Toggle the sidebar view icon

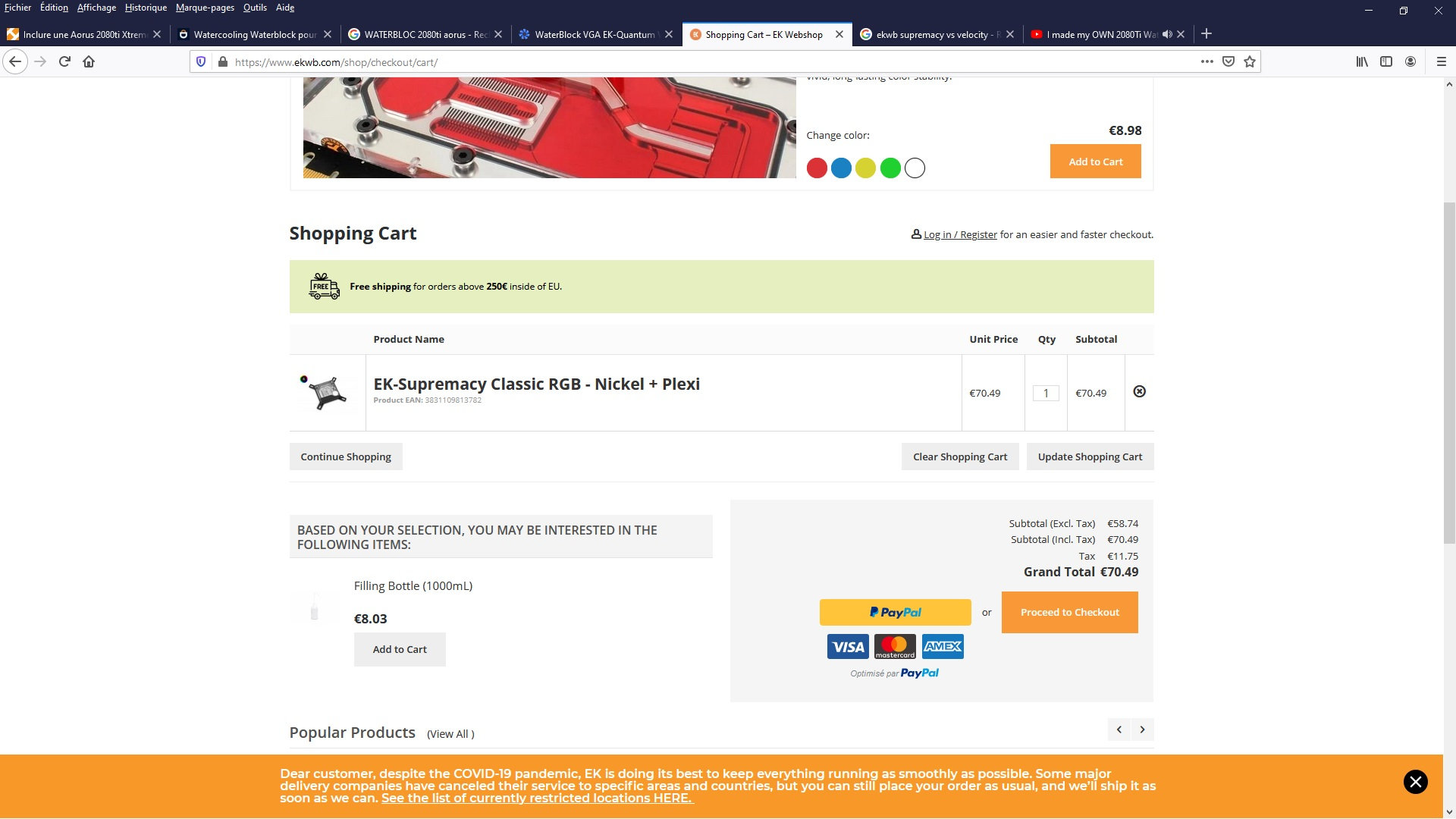click(x=1386, y=61)
